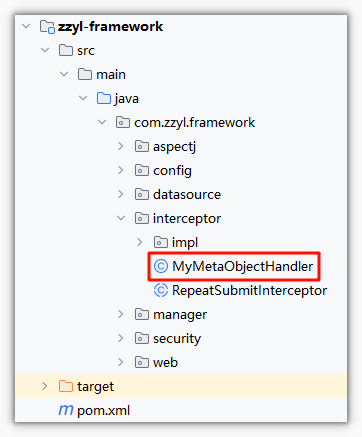Click the manager package icon

tap(142, 314)
